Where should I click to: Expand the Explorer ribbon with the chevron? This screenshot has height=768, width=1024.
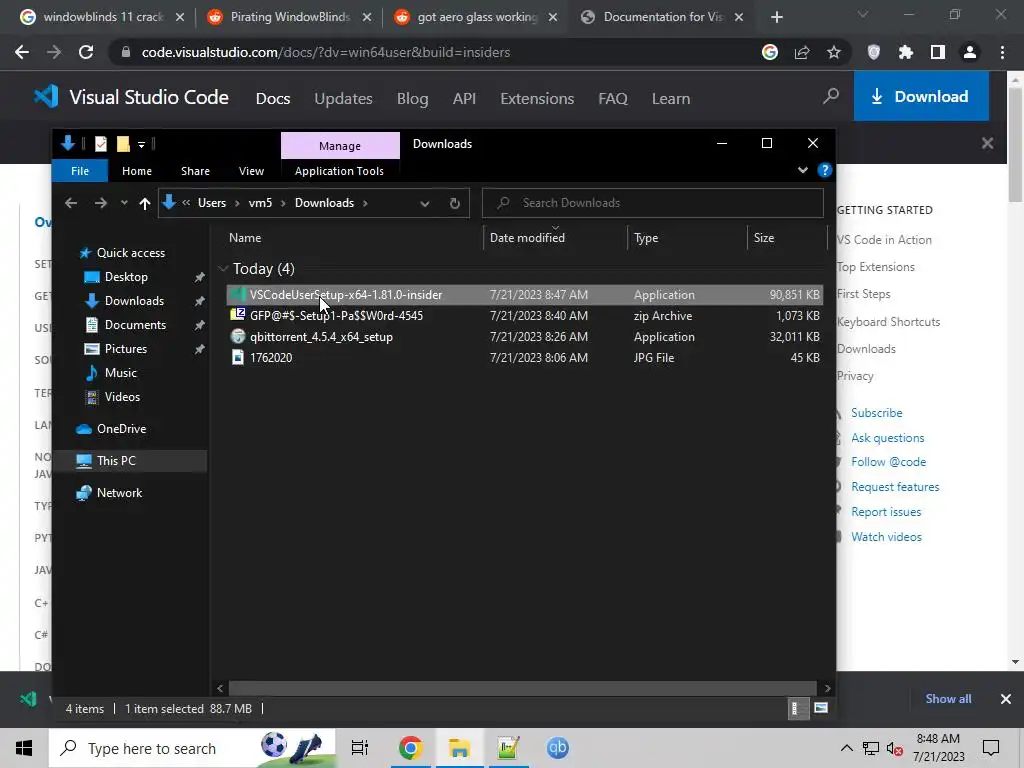pos(803,170)
